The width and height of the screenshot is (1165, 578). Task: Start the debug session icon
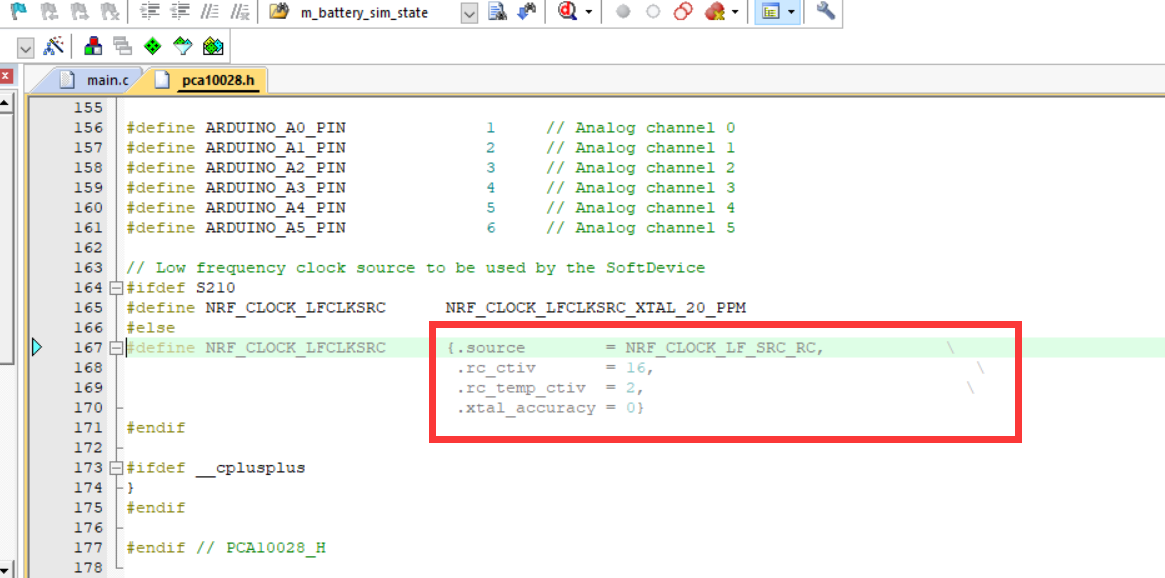(x=567, y=12)
